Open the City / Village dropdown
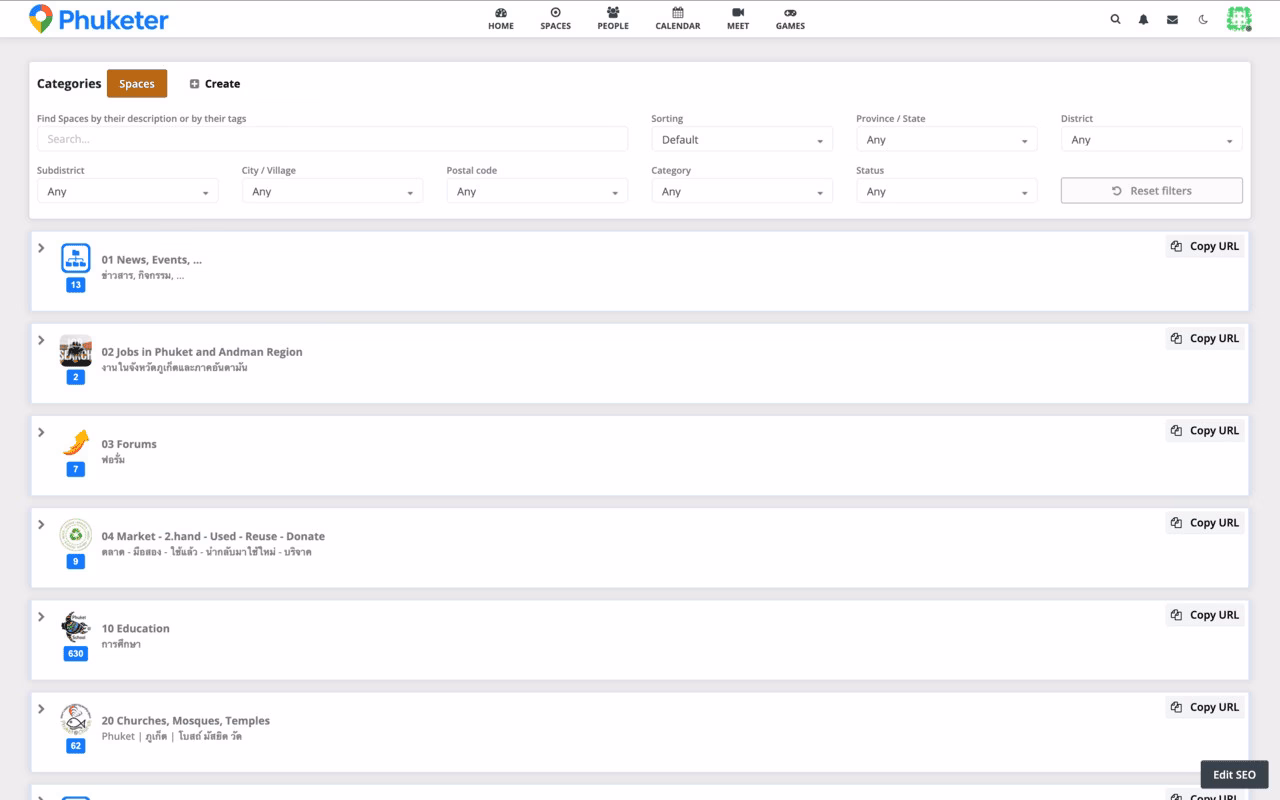Image resolution: width=1280 pixels, height=800 pixels. point(333,191)
